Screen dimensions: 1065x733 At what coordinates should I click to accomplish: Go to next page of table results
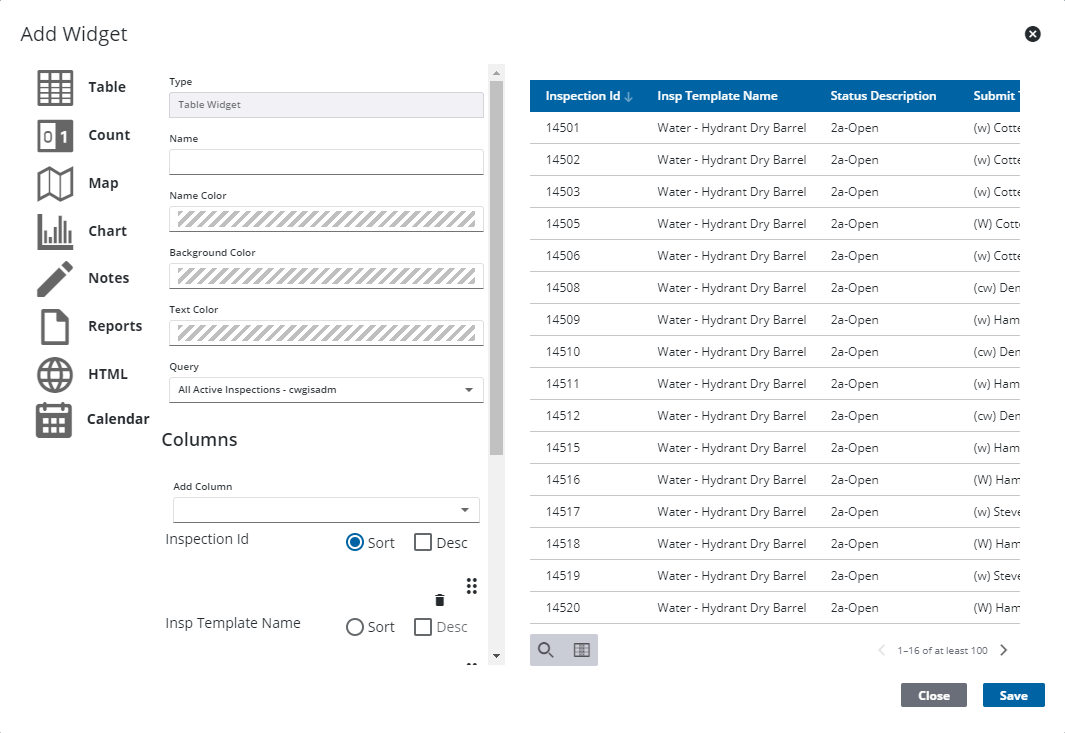coord(1004,650)
